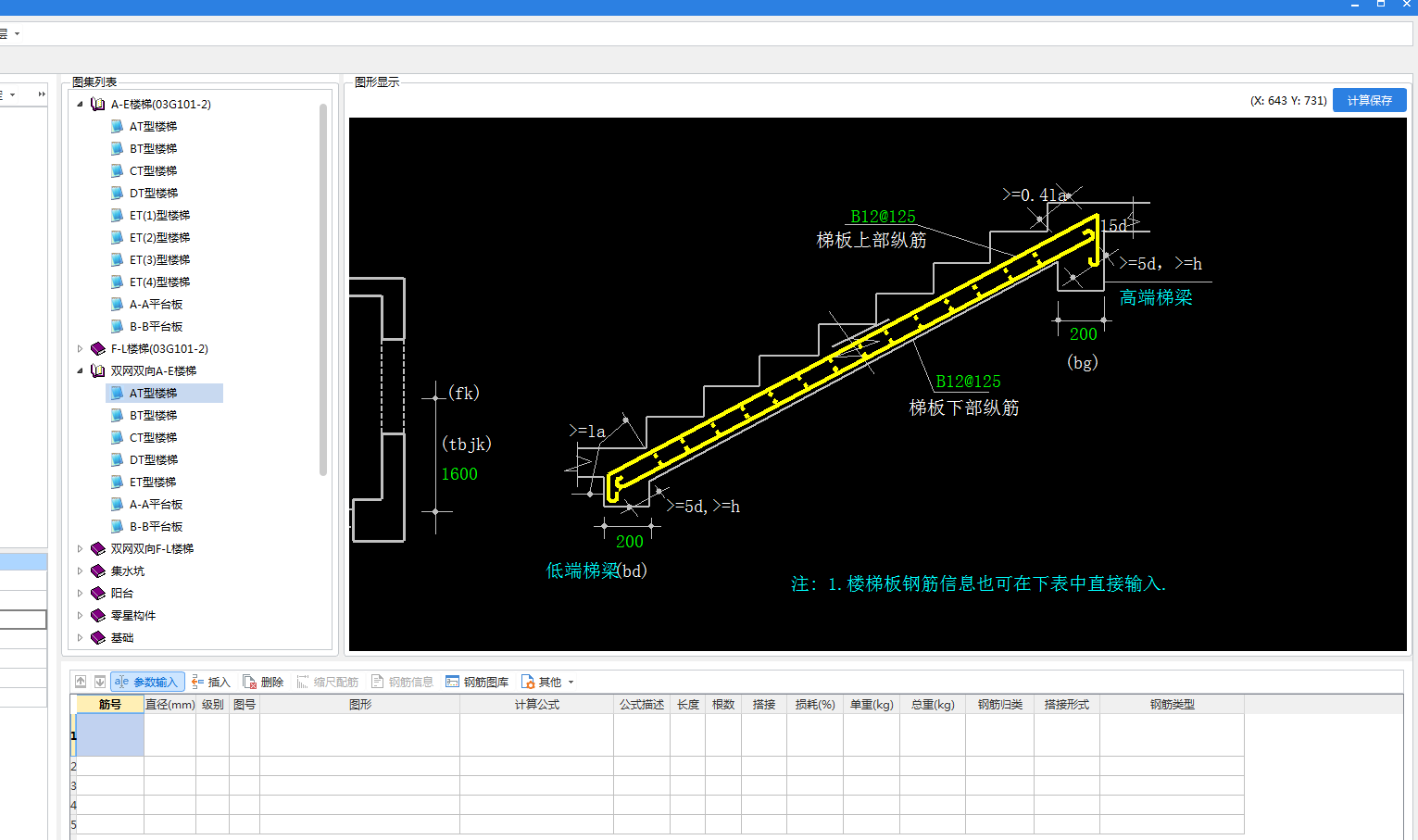This screenshot has height=840, width=1418.
Task: Select ET(4)型楼梯 tree item
Action: pyautogui.click(x=159, y=282)
